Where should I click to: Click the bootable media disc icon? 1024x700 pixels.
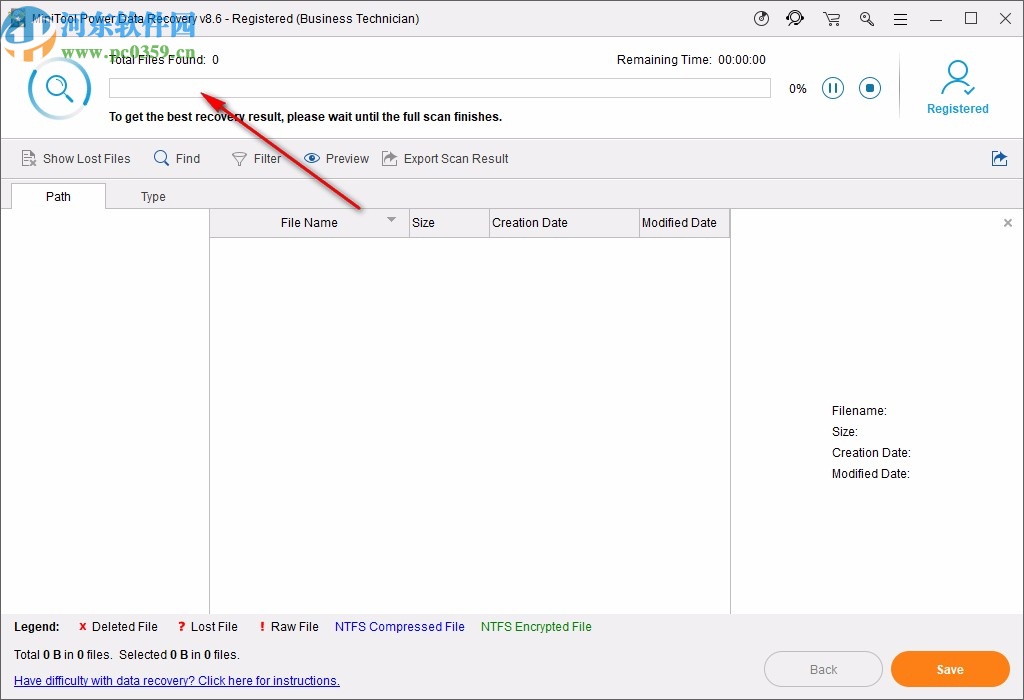(x=761, y=18)
